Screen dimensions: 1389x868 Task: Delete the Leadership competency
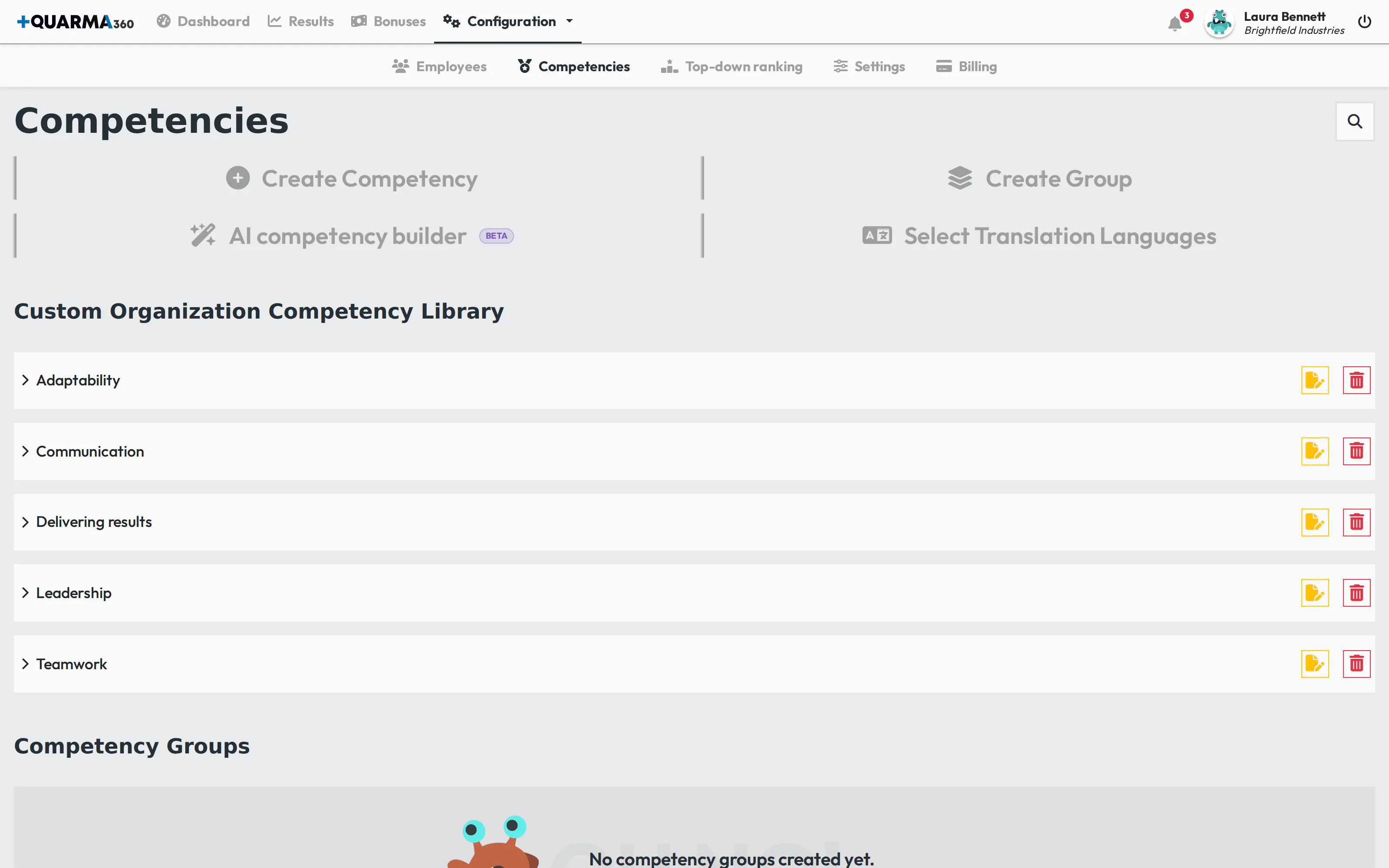[1356, 592]
